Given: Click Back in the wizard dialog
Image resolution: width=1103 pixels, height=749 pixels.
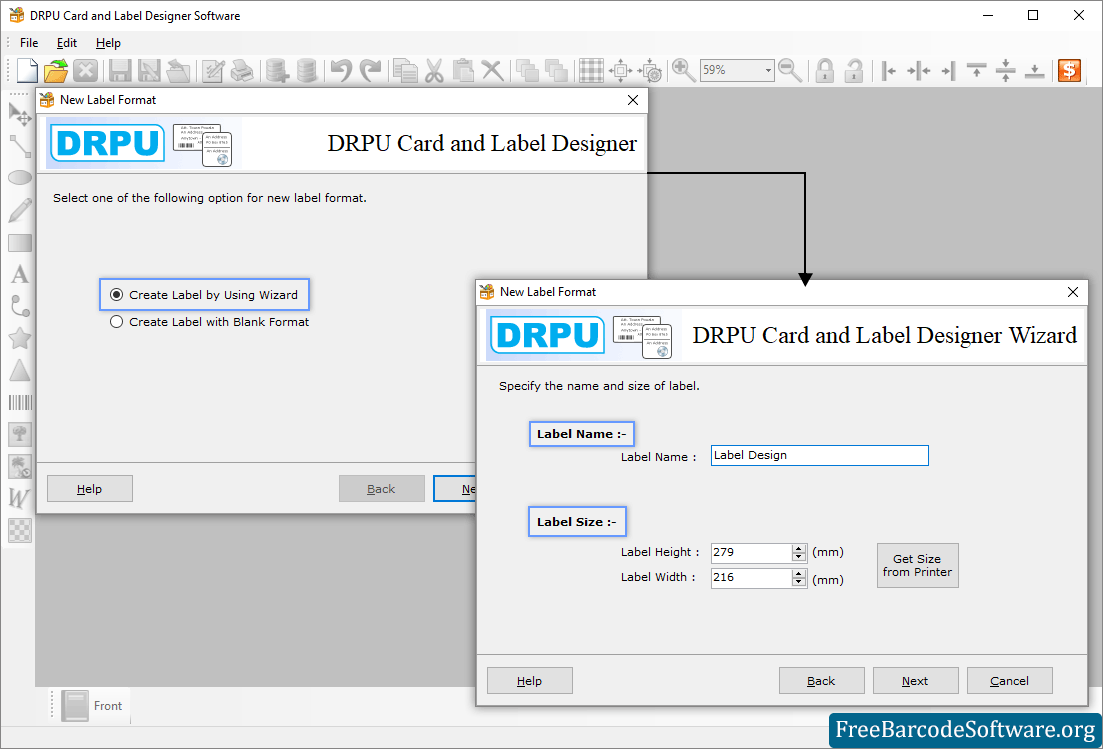Looking at the screenshot, I should 821,681.
